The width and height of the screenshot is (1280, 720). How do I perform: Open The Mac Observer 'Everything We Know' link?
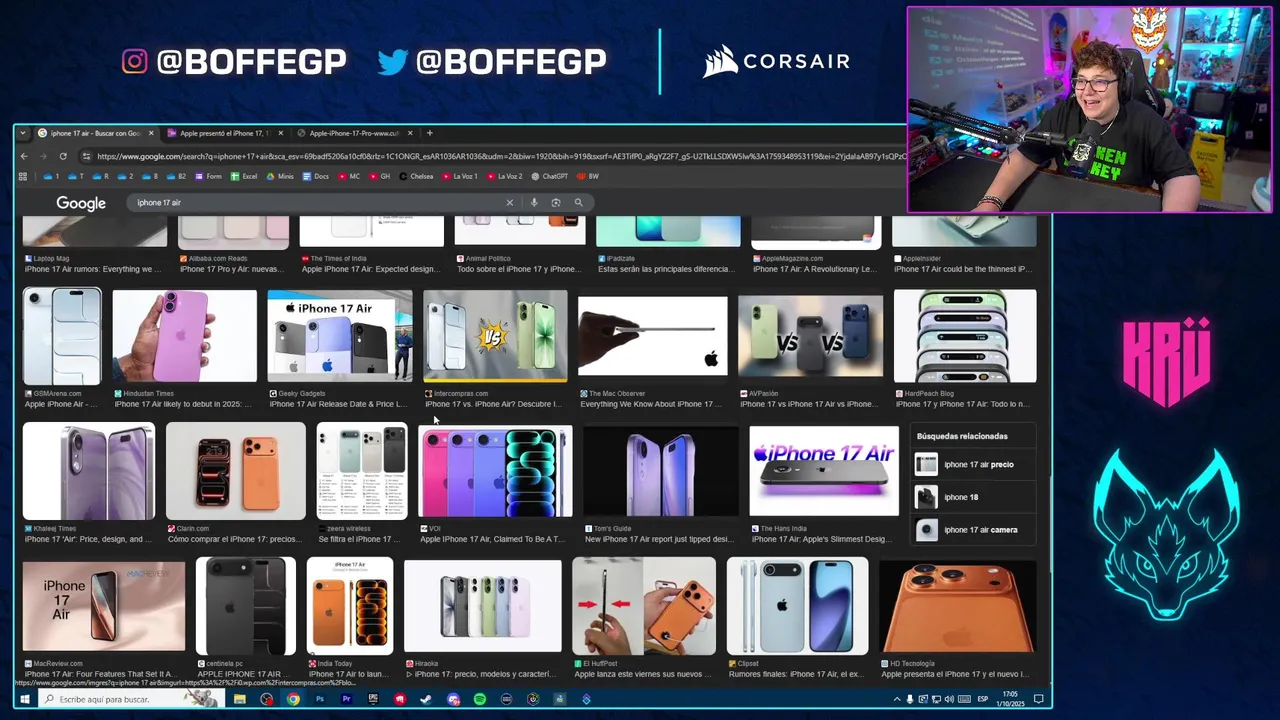(x=650, y=404)
